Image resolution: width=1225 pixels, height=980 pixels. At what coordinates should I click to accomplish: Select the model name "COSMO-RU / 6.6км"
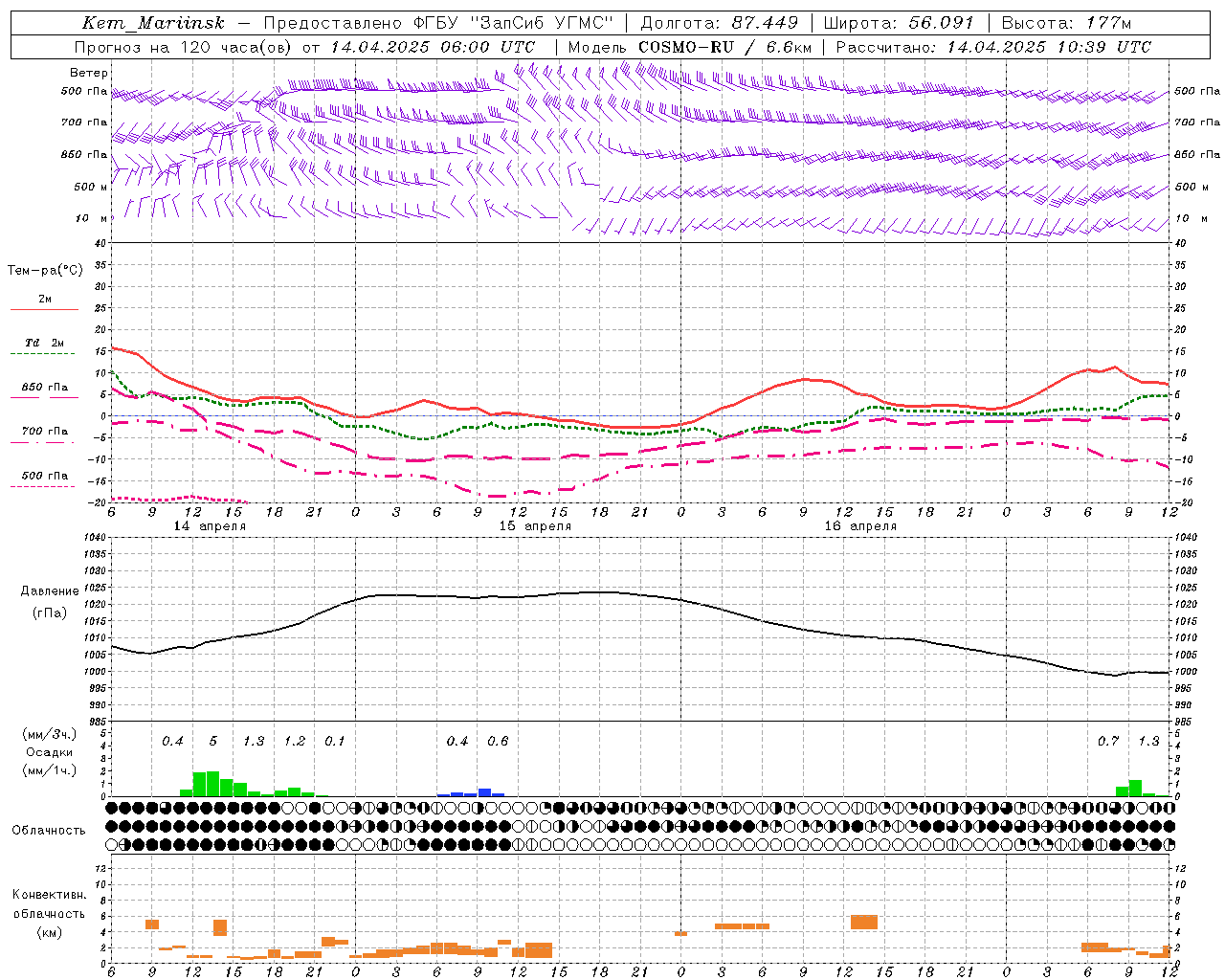pos(724,47)
